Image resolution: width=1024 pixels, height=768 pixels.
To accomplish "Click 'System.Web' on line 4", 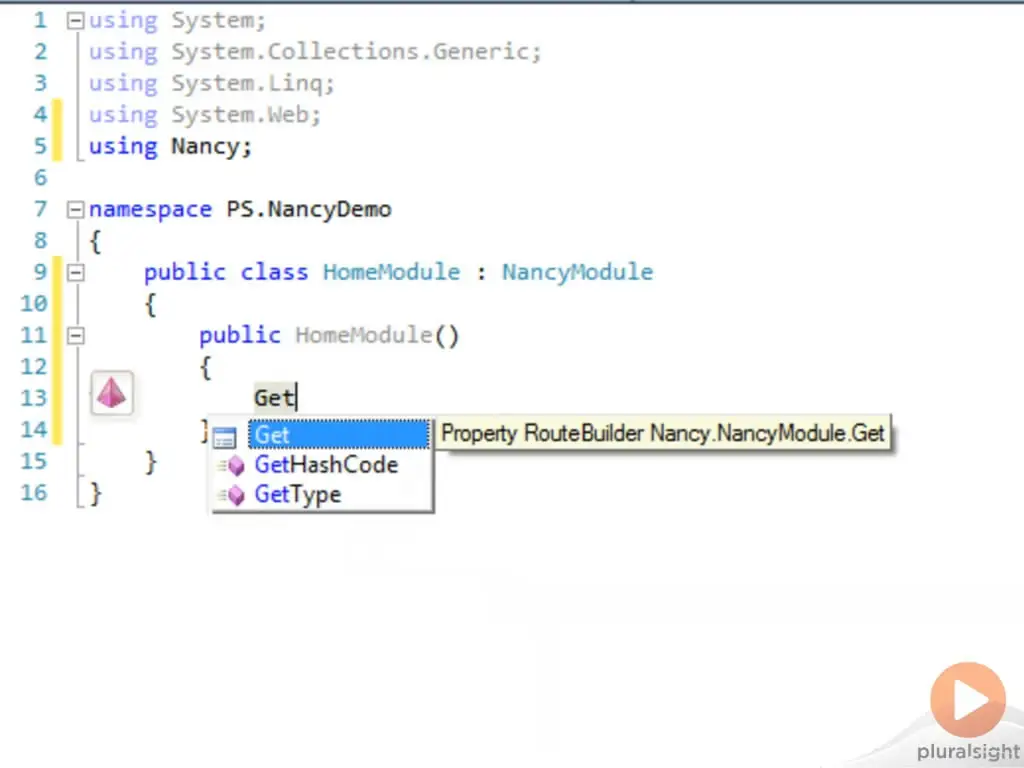I will [240, 115].
